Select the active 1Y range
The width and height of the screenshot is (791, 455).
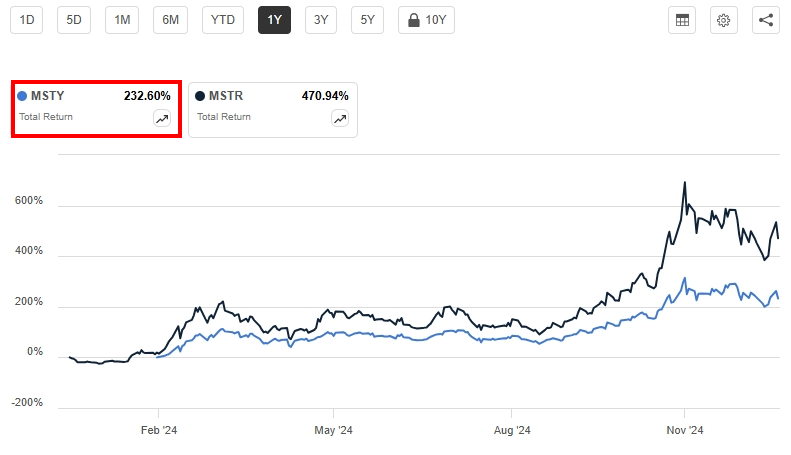click(x=274, y=20)
